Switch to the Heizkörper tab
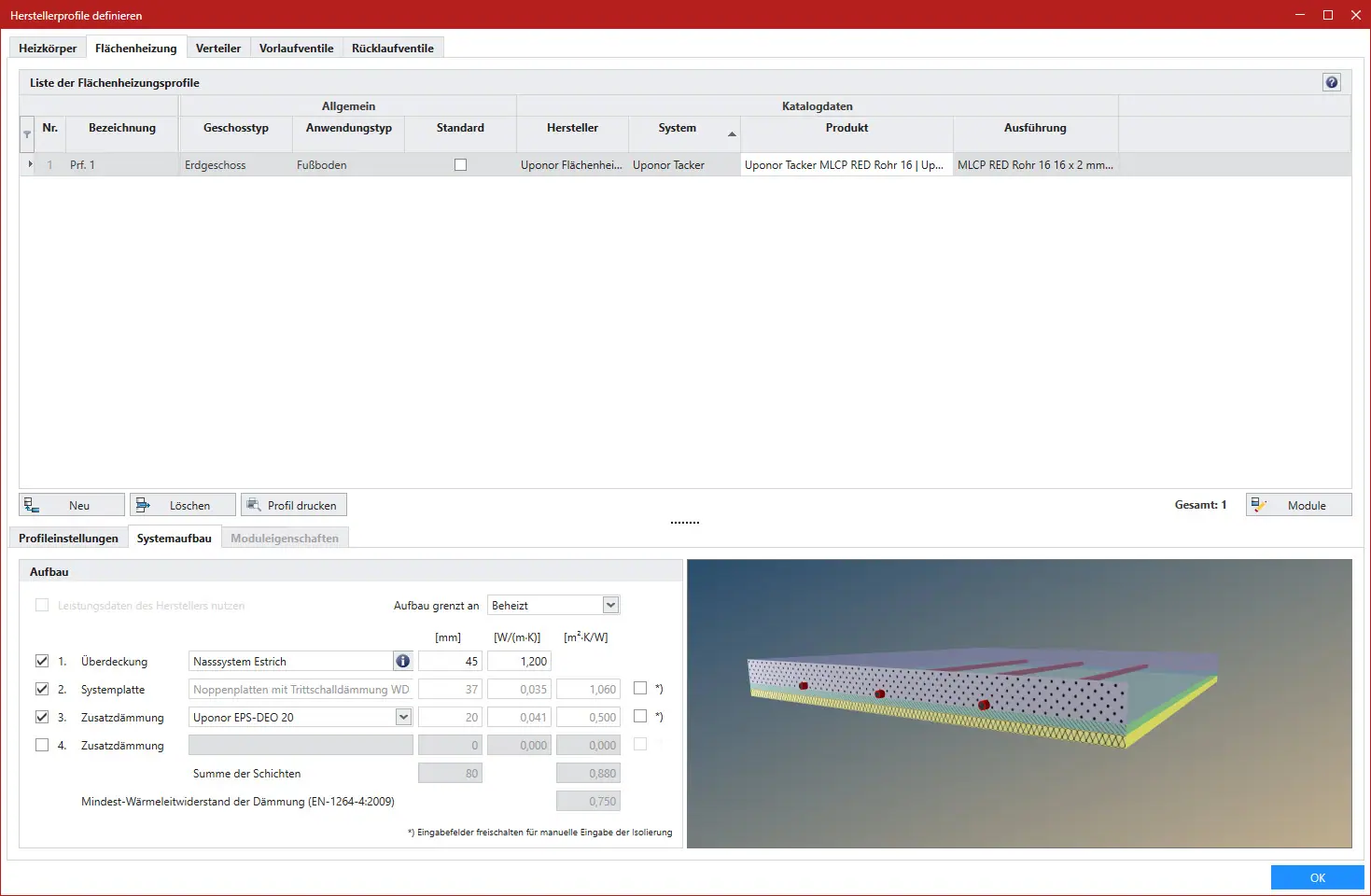Image resolution: width=1371 pixels, height=896 pixels. (48, 48)
